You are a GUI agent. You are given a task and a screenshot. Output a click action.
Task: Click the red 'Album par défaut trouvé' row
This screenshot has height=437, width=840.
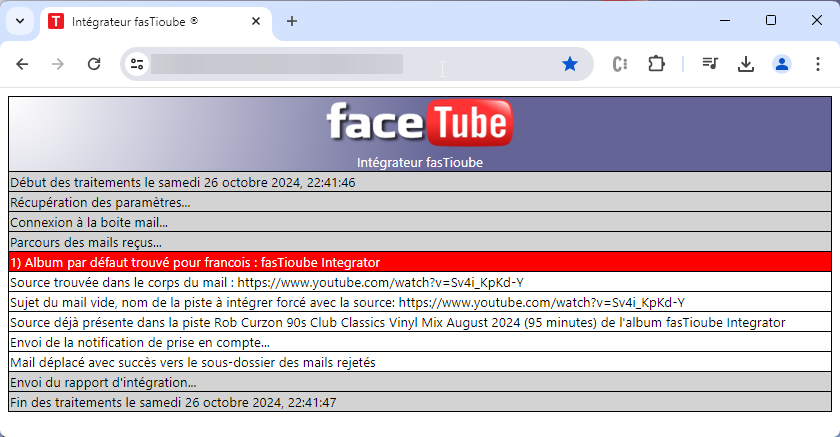point(419,262)
